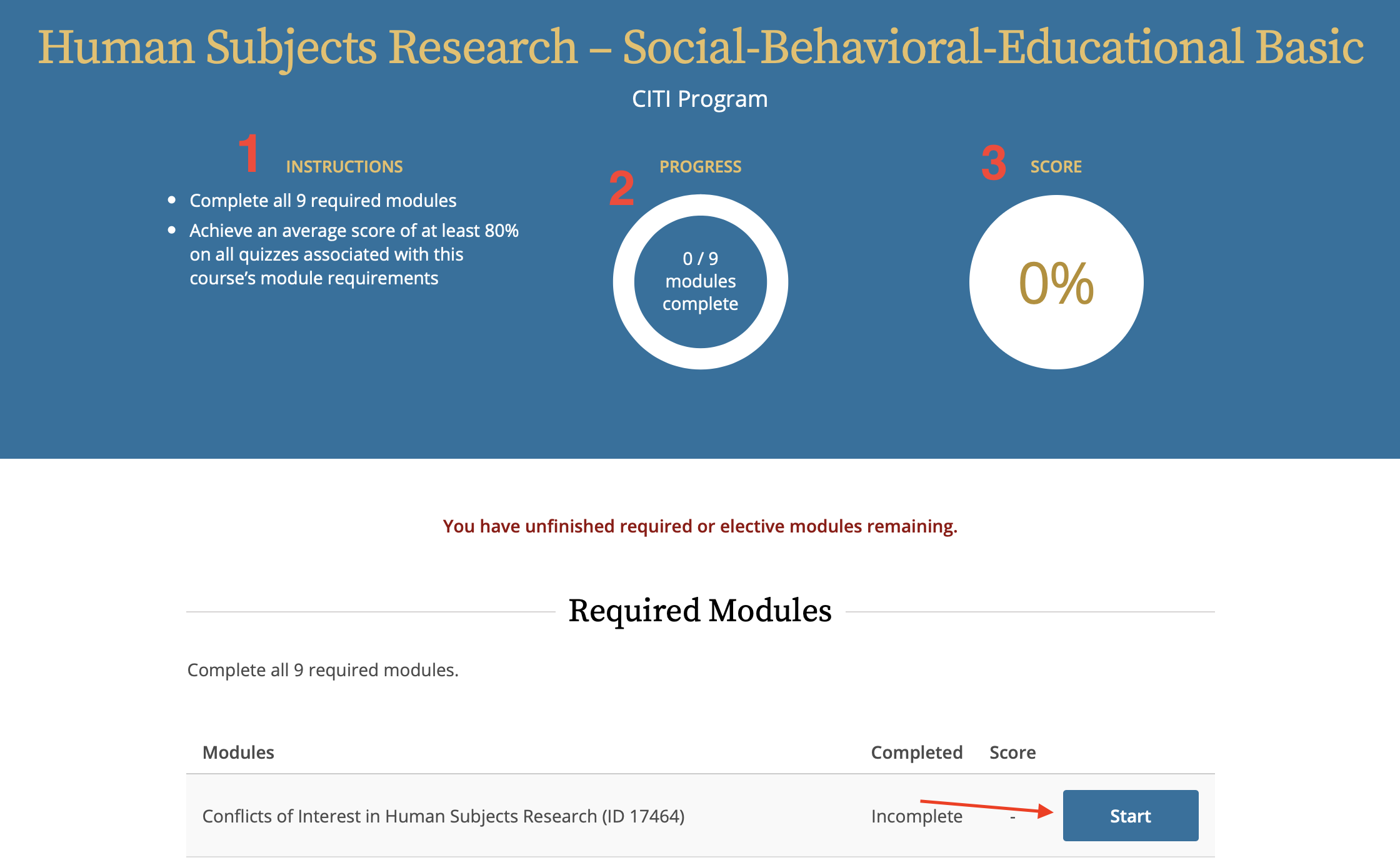The width and height of the screenshot is (1400, 860).
Task: Click the red number 2 annotation
Action: [621, 188]
